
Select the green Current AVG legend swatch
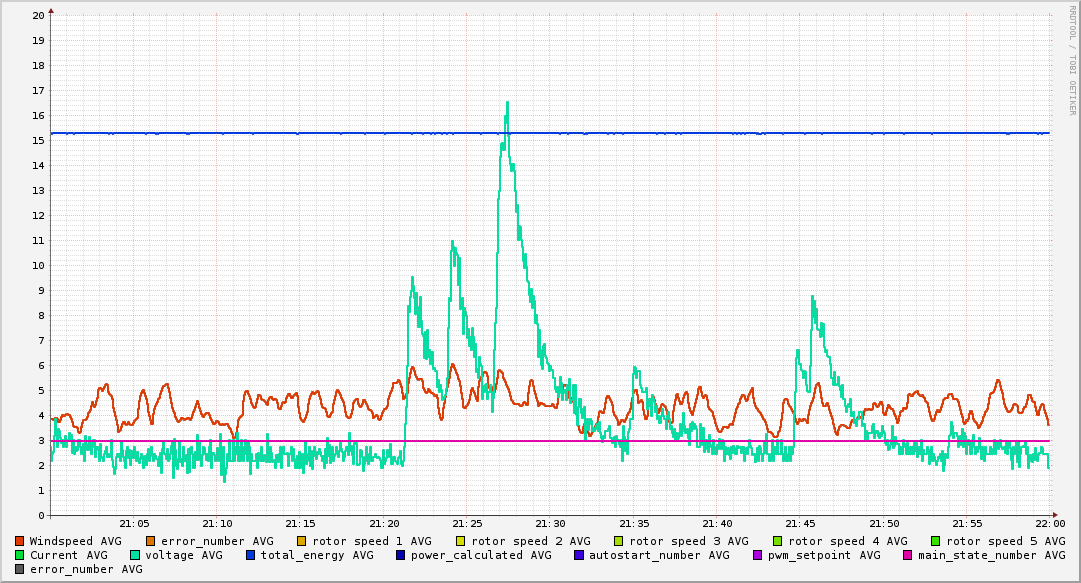tap(20, 555)
